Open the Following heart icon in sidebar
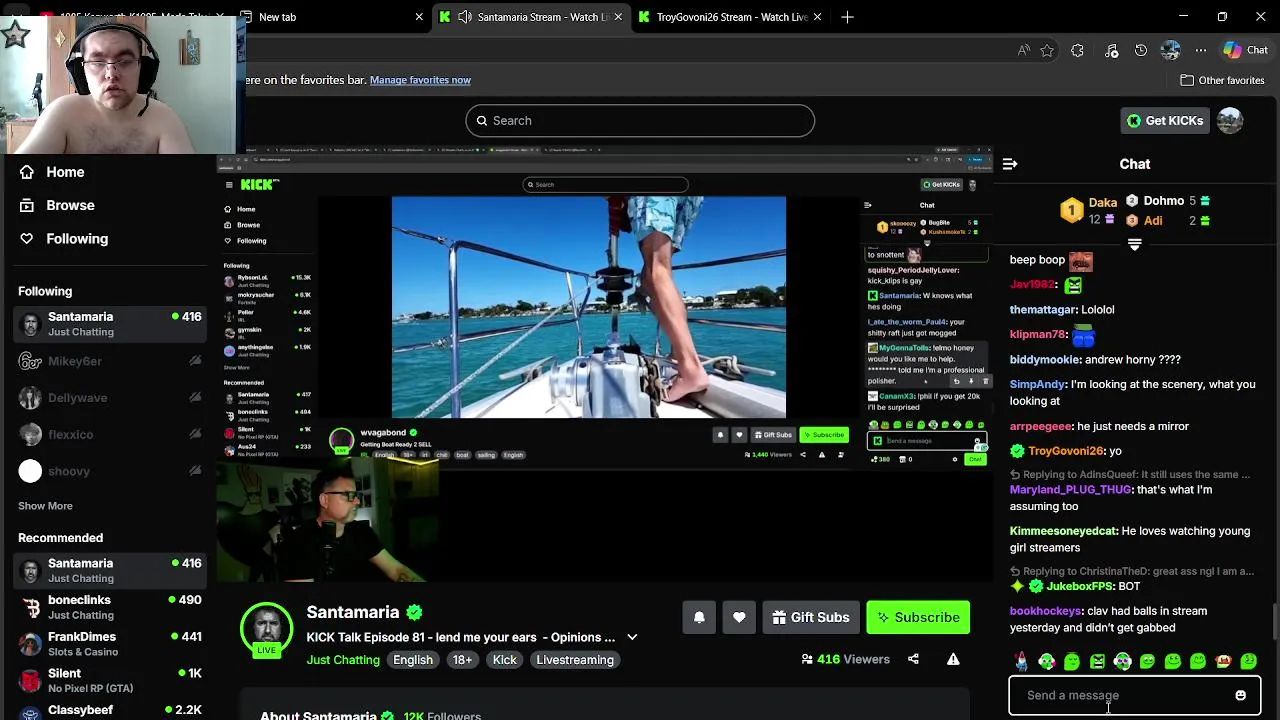 (x=27, y=239)
